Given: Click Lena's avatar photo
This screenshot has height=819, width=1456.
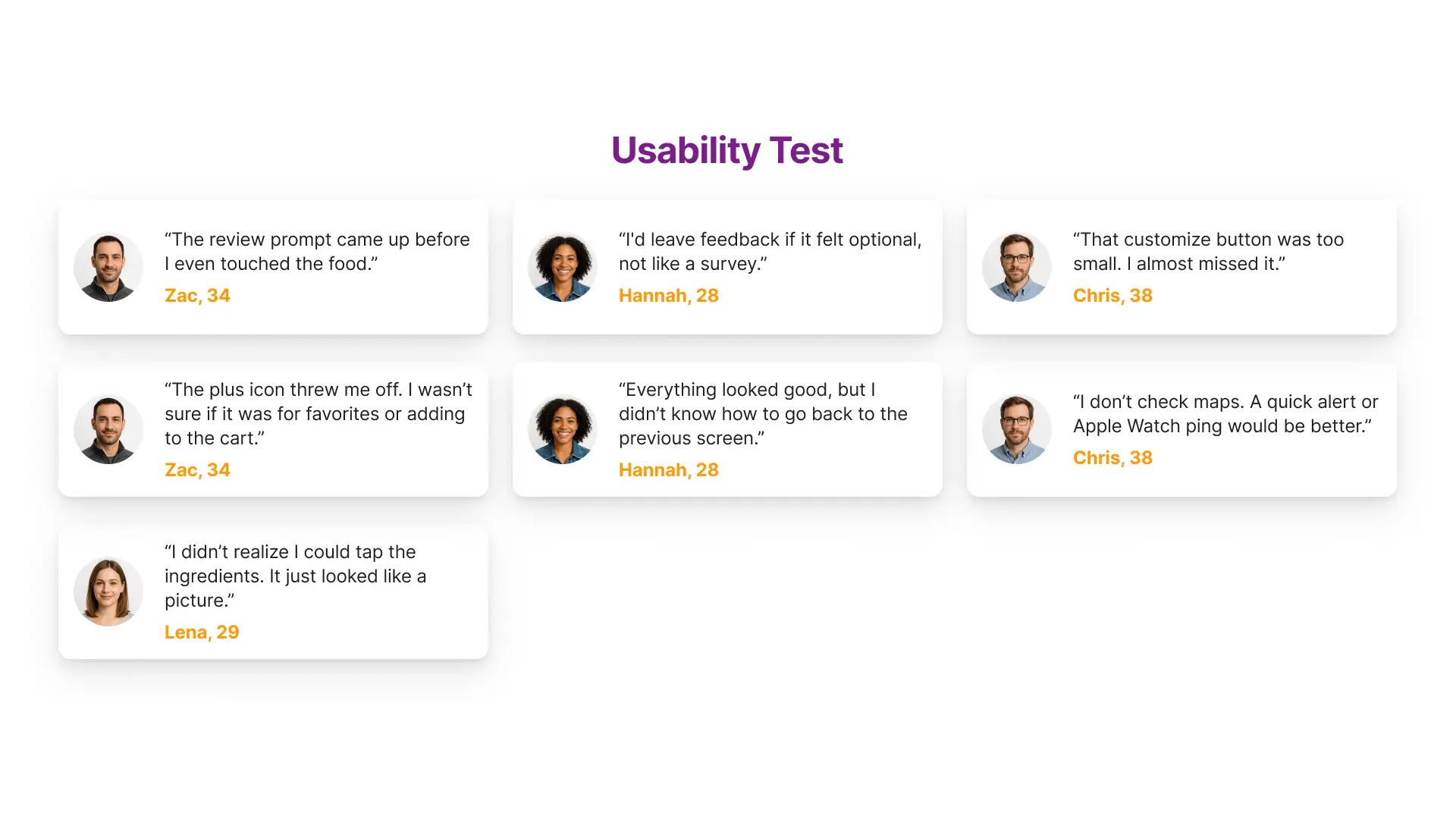Looking at the screenshot, I should point(108,591).
